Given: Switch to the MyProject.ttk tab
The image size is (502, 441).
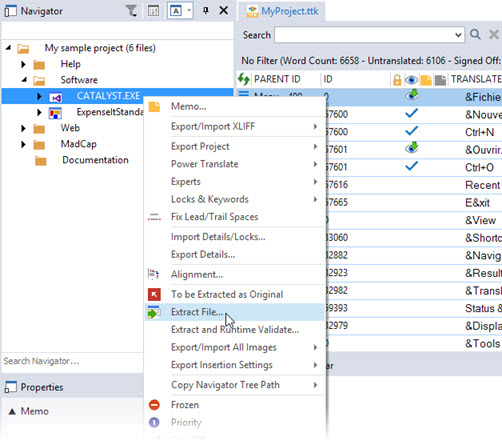Looking at the screenshot, I should (282, 11).
